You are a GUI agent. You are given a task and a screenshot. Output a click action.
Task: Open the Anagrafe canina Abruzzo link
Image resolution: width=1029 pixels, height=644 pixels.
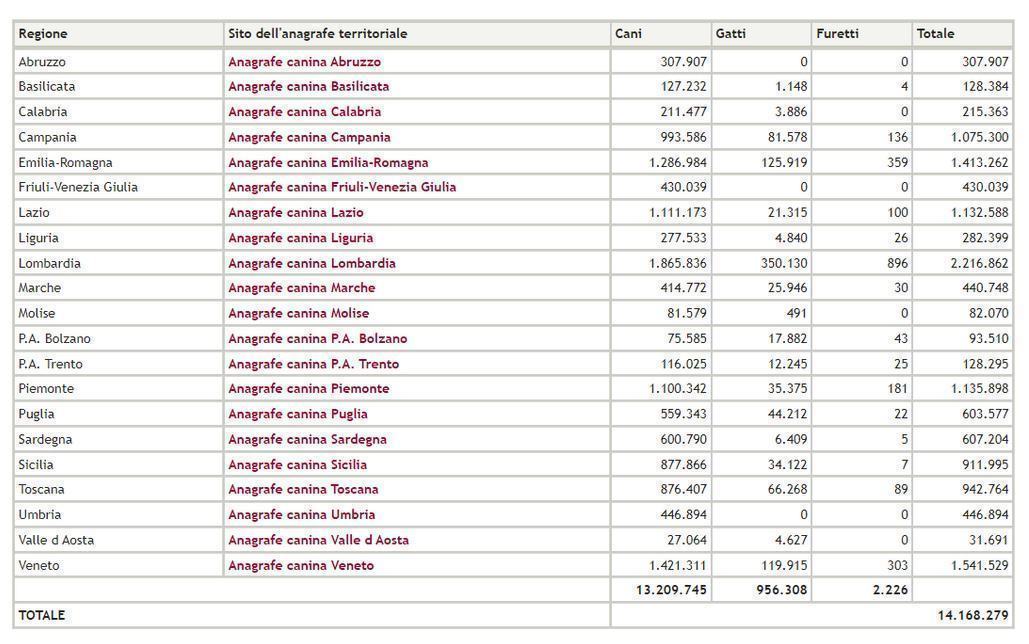pos(304,62)
